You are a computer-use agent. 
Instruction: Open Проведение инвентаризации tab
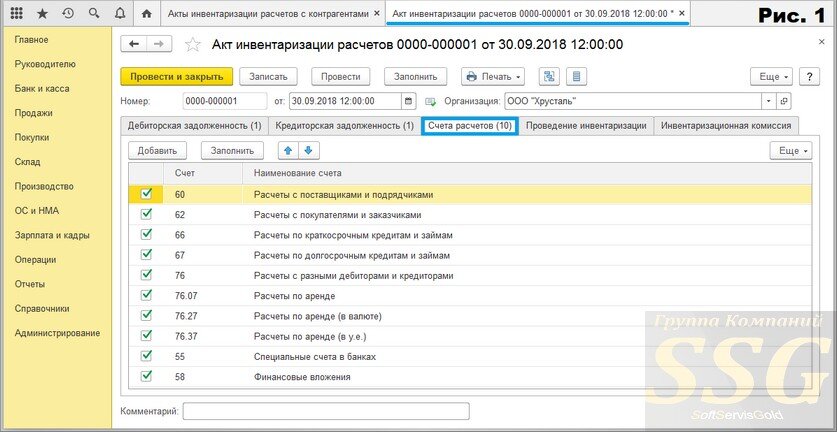(x=586, y=126)
